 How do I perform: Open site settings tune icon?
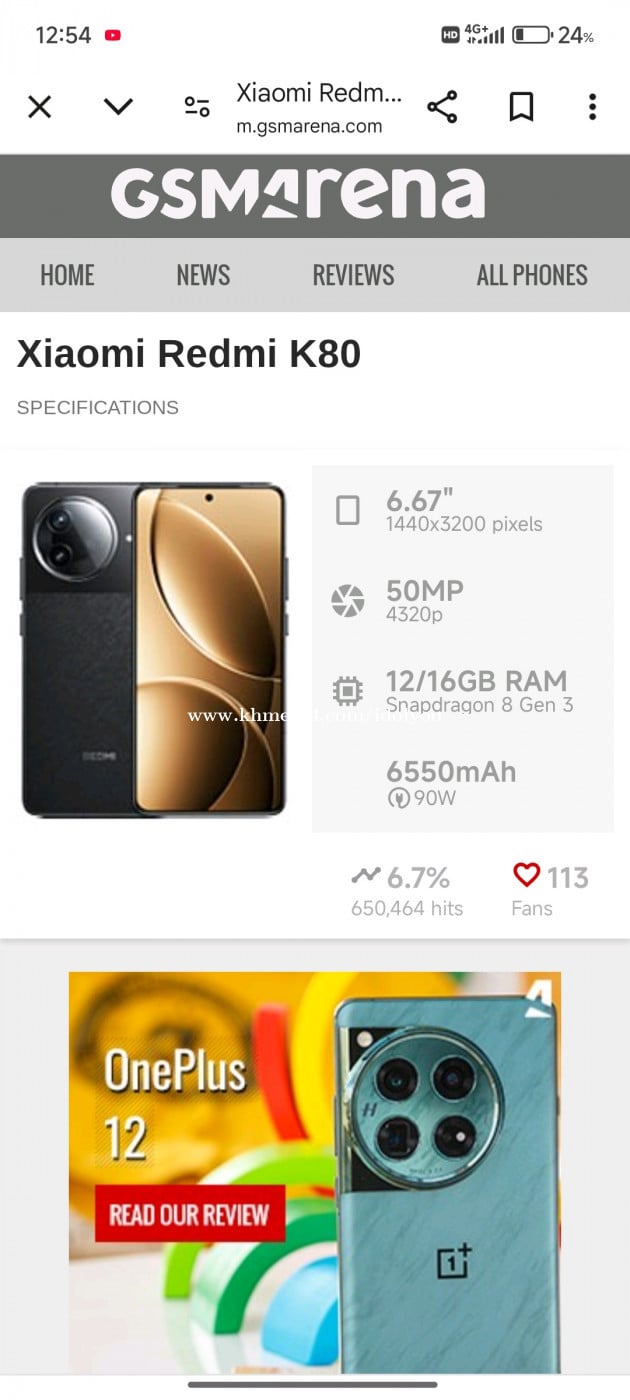point(197,107)
